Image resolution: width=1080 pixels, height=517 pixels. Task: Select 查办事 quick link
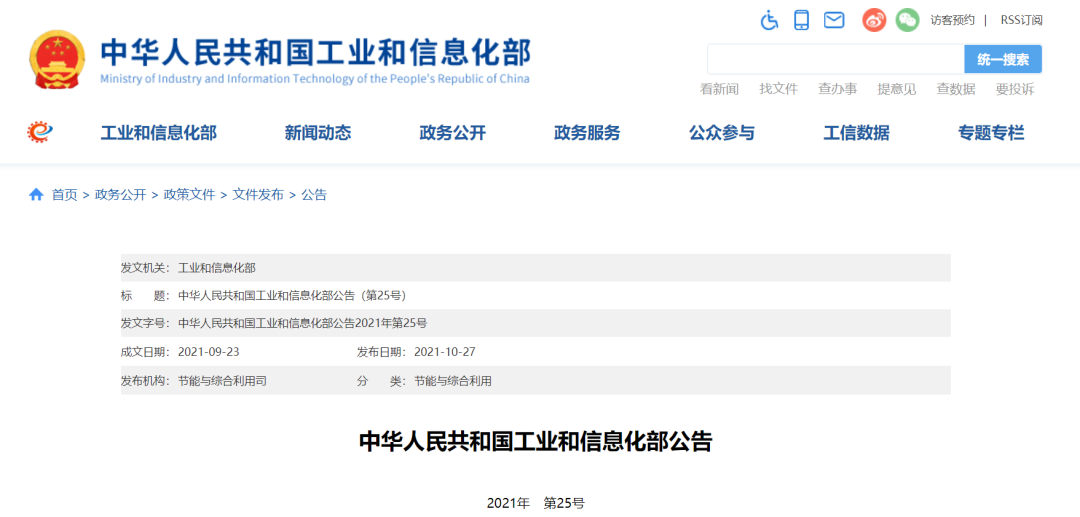click(x=838, y=89)
